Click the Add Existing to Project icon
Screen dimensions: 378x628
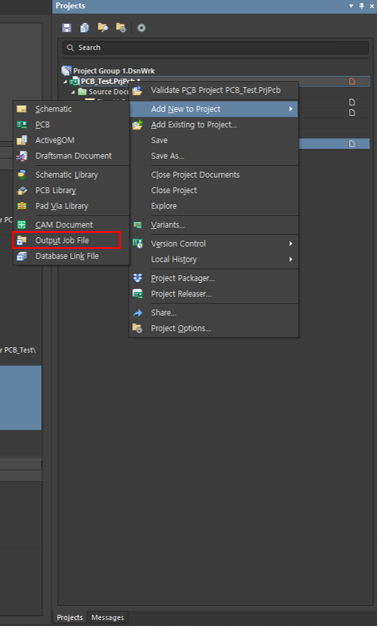click(137, 125)
